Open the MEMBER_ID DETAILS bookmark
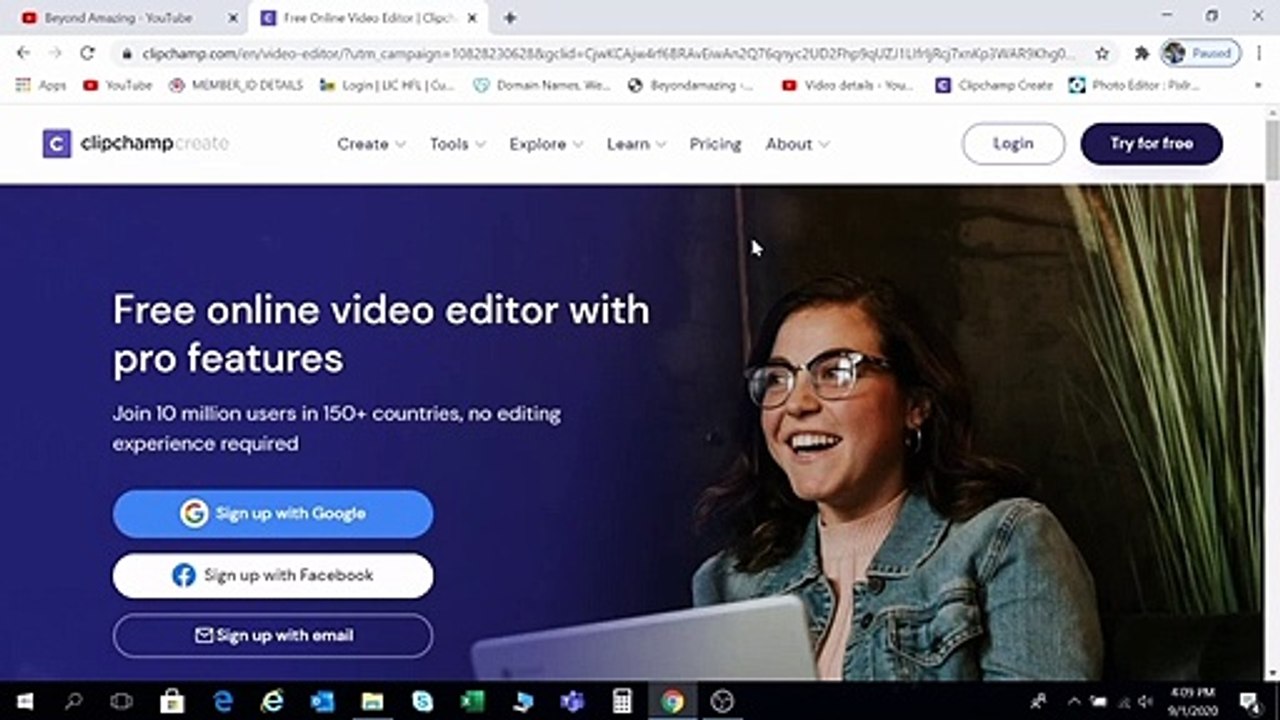The width and height of the screenshot is (1280, 720). tap(236, 85)
